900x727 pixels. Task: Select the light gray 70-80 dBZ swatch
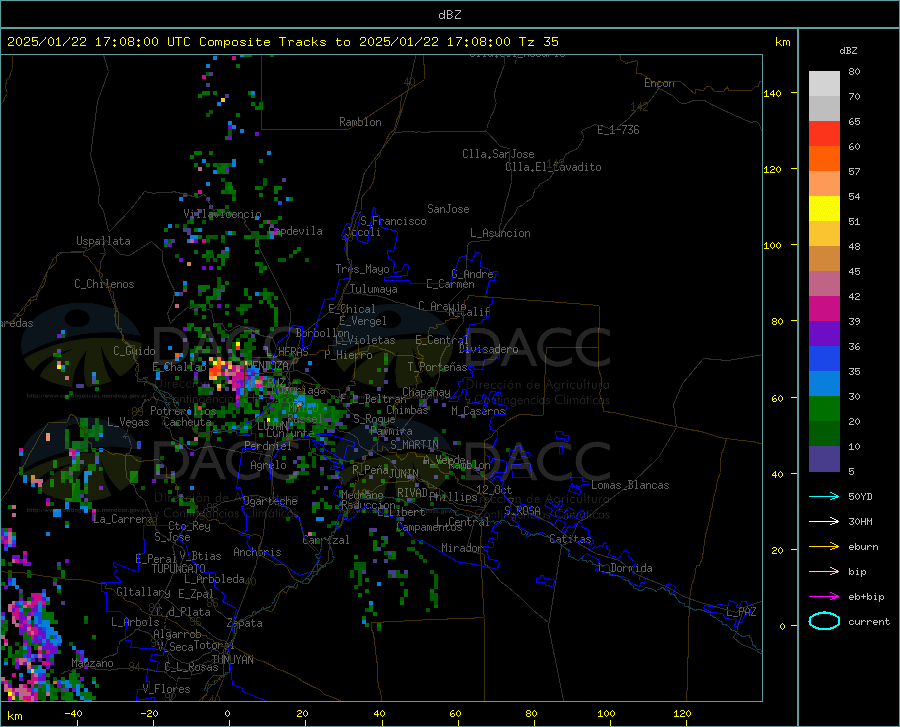(824, 84)
